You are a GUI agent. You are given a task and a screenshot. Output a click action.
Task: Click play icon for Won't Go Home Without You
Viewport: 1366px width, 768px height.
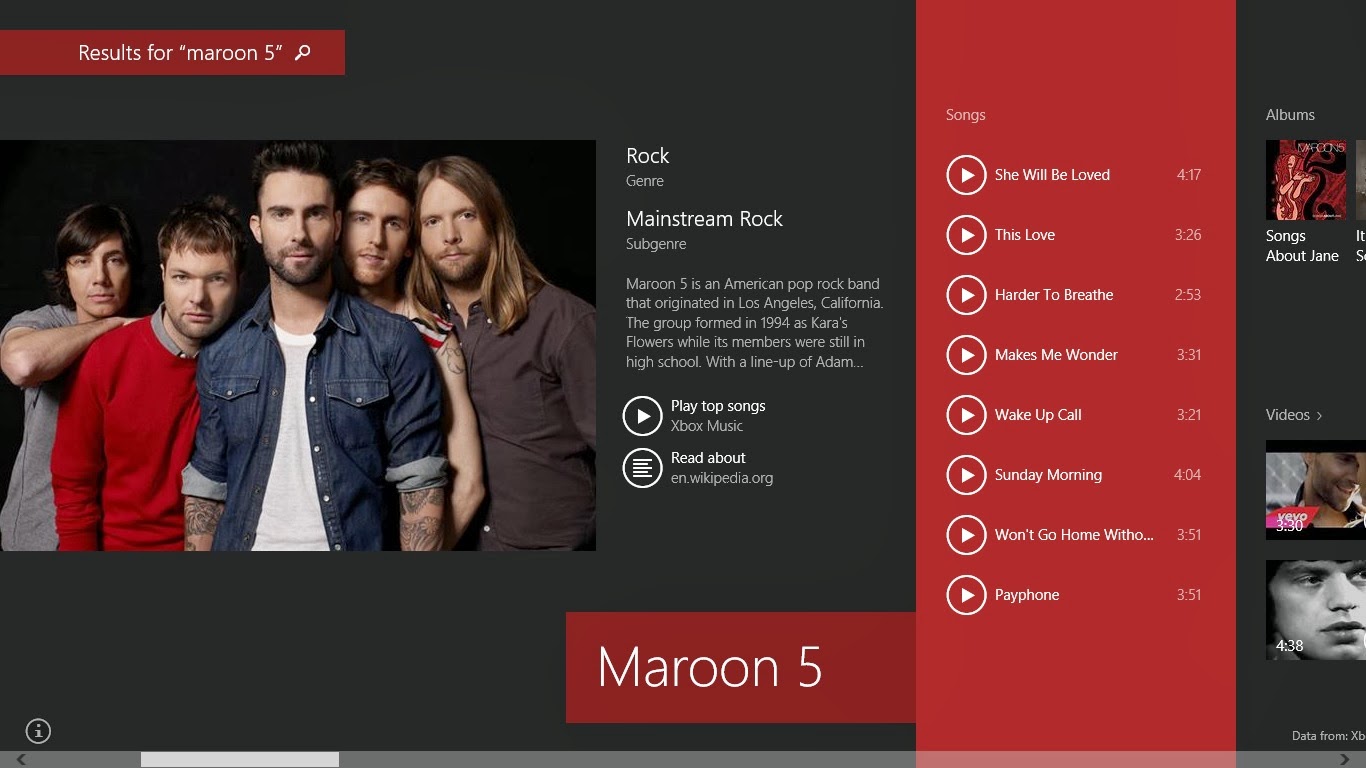coord(966,535)
